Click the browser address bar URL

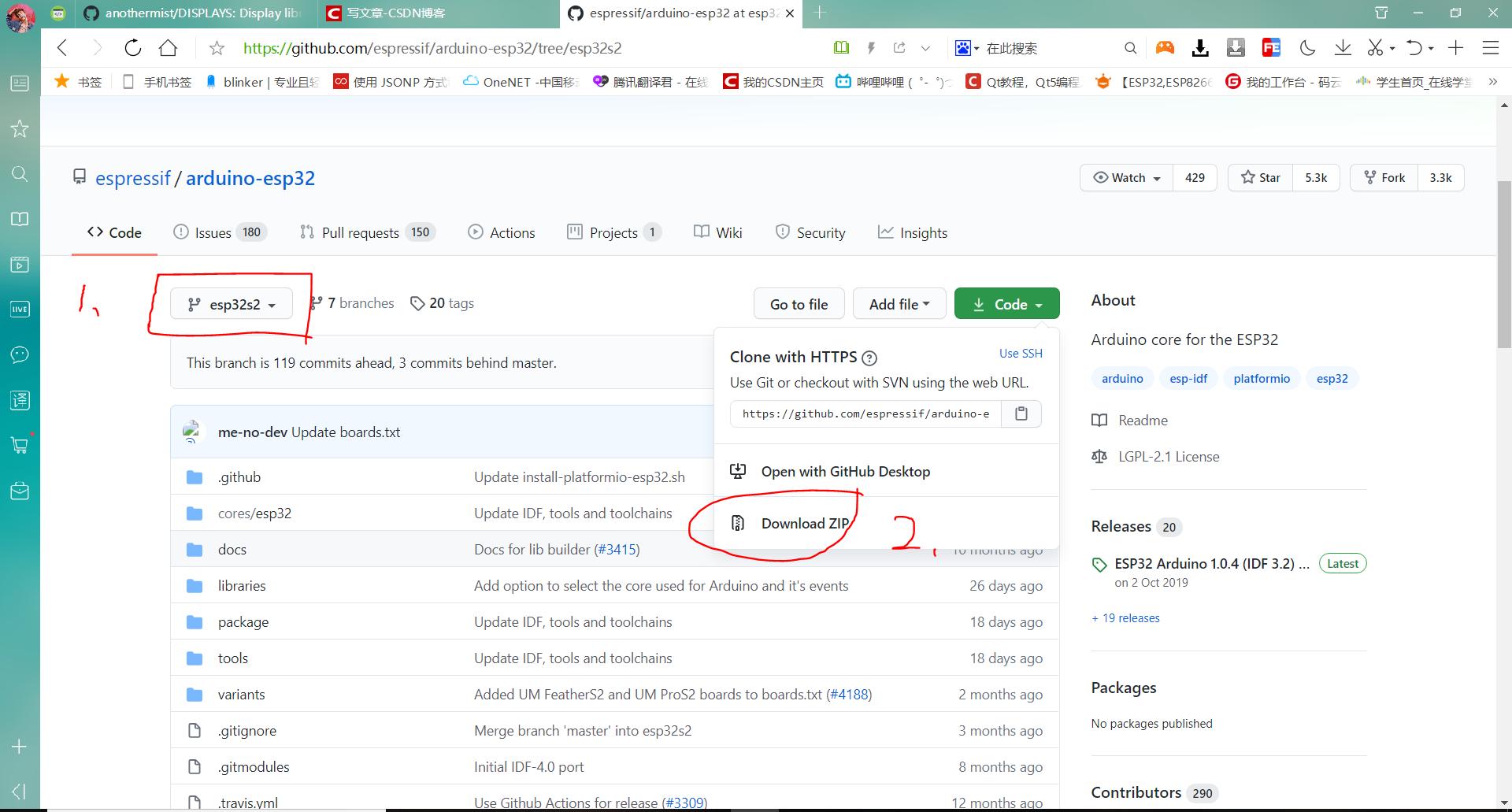pos(432,48)
